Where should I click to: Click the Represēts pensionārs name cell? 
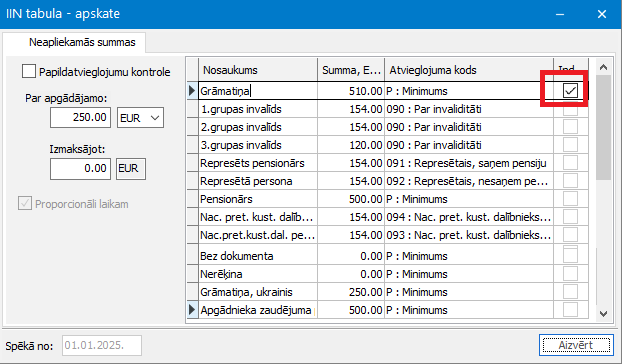[258, 163]
